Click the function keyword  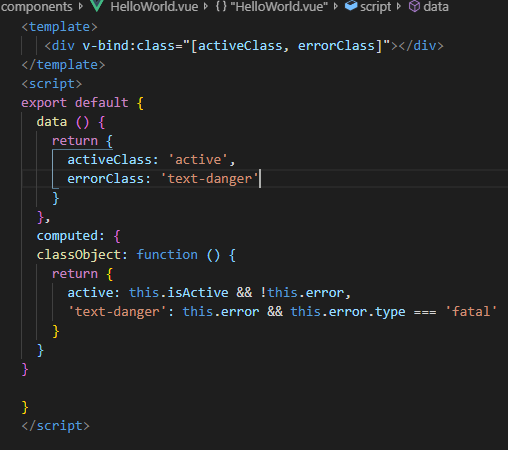pyautogui.click(x=167, y=255)
